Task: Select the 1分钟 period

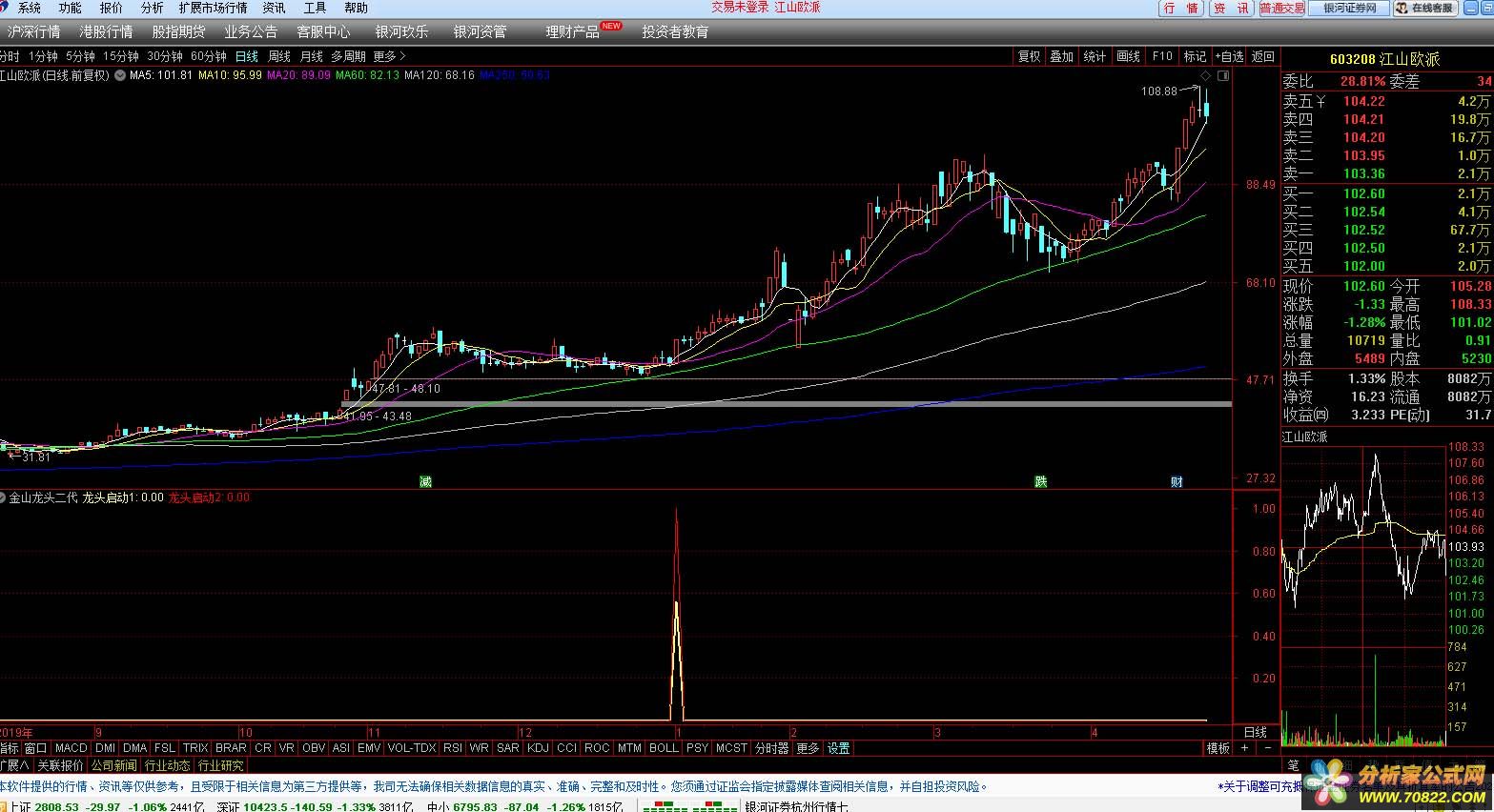Action: (43, 56)
